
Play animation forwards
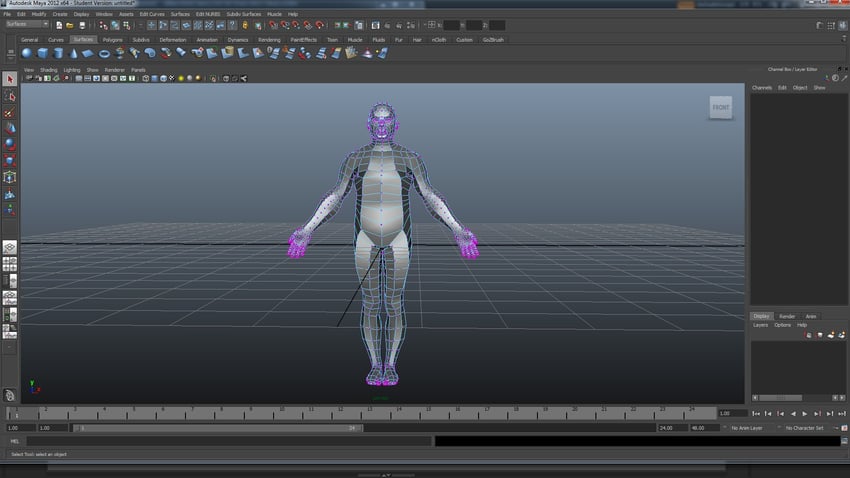coord(805,414)
